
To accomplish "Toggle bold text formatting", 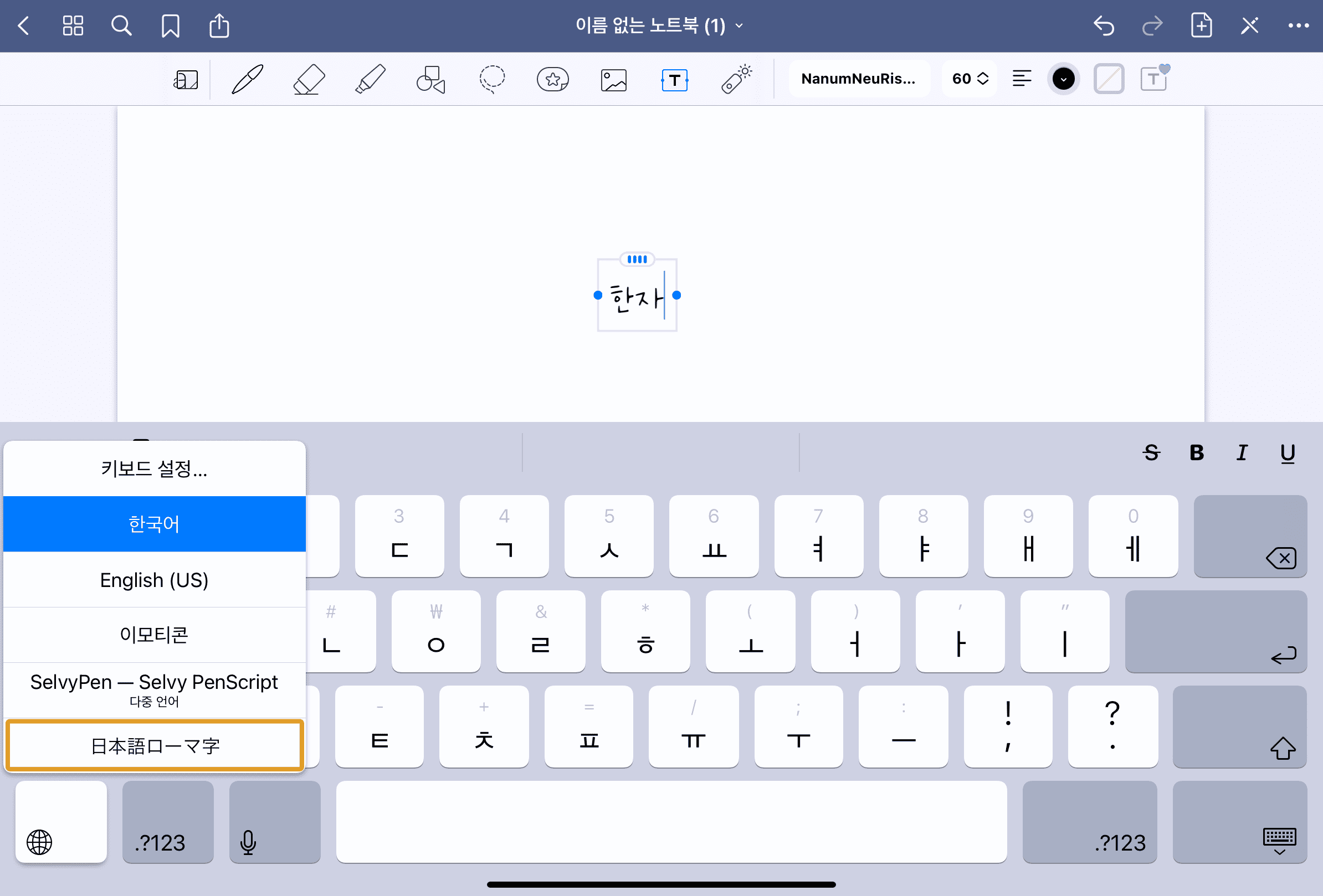I will click(1196, 453).
